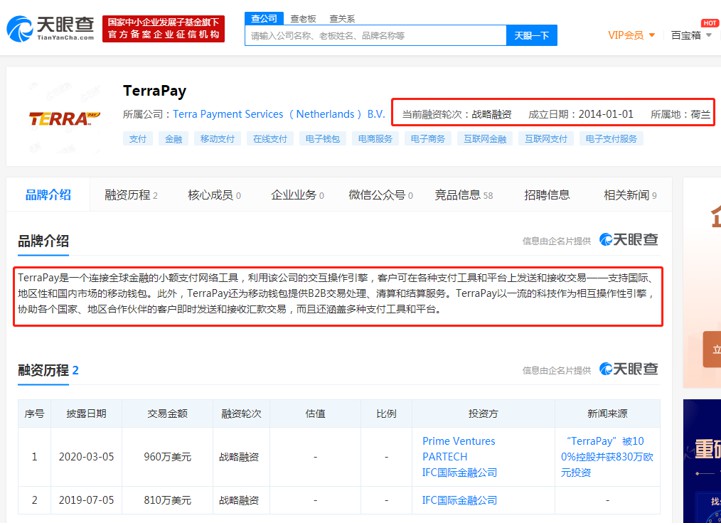Click the 移动支付 tag

click(x=217, y=139)
